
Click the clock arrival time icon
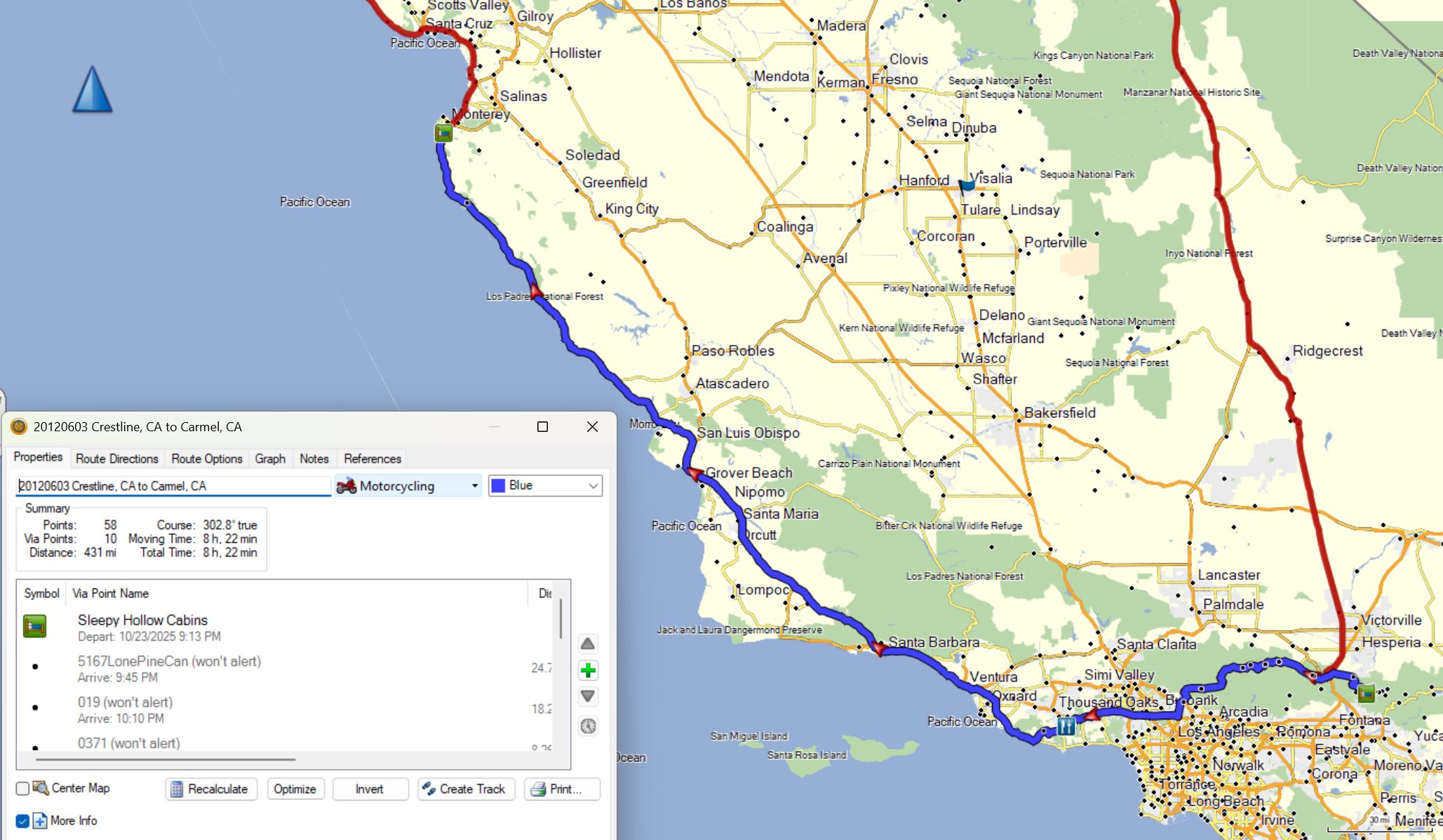[x=588, y=726]
